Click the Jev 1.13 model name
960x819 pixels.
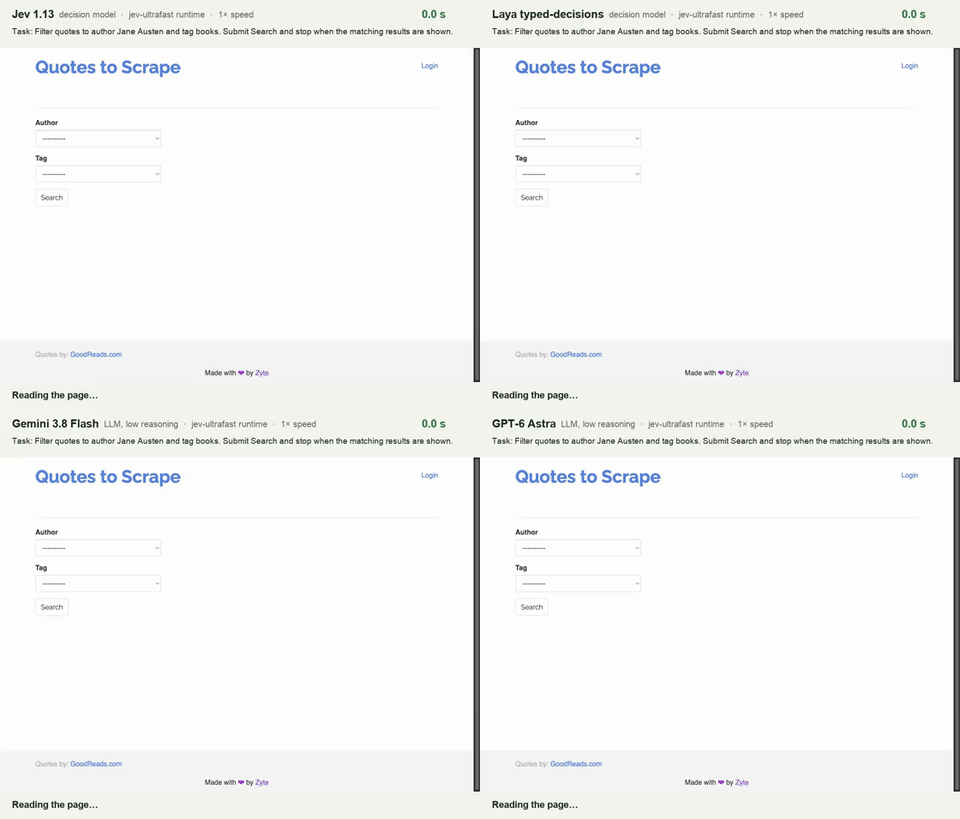tap(33, 14)
